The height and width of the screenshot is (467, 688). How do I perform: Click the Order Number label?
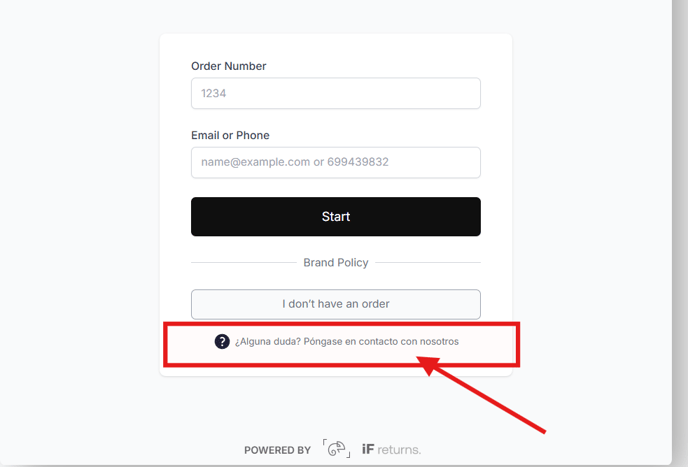tap(229, 66)
